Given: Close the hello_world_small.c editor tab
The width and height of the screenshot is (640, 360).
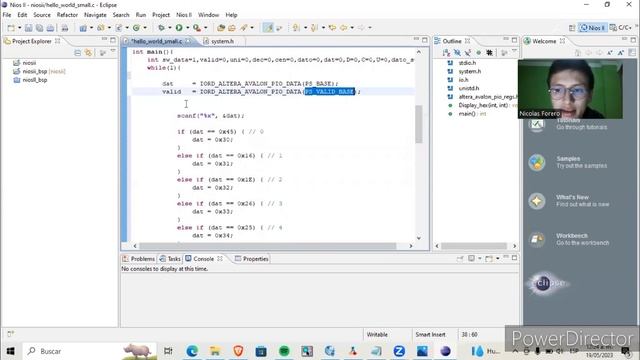Looking at the screenshot, I should coord(188,41).
